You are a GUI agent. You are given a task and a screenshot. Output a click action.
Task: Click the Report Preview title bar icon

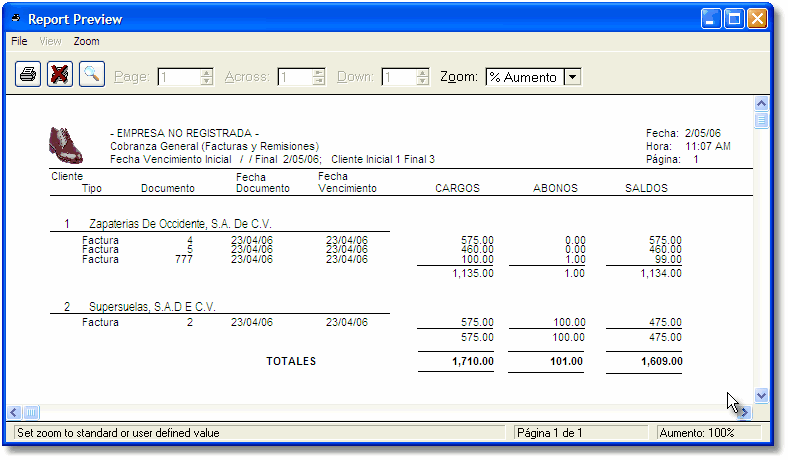[x=15, y=18]
